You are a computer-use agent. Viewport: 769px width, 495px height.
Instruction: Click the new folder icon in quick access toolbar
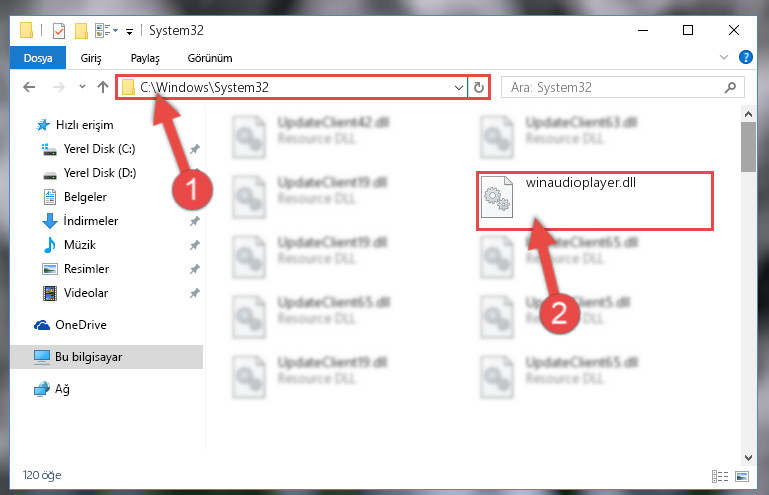tap(81, 31)
